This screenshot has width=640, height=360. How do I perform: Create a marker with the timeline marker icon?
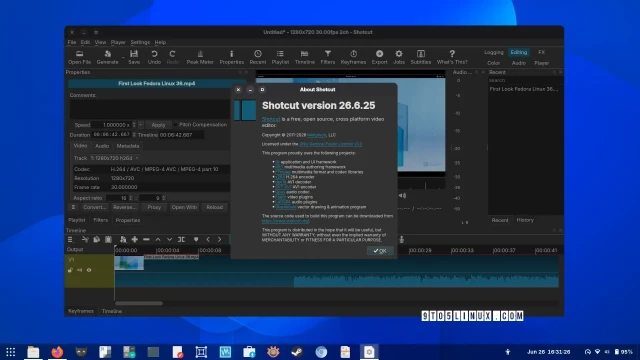[x=196, y=240]
